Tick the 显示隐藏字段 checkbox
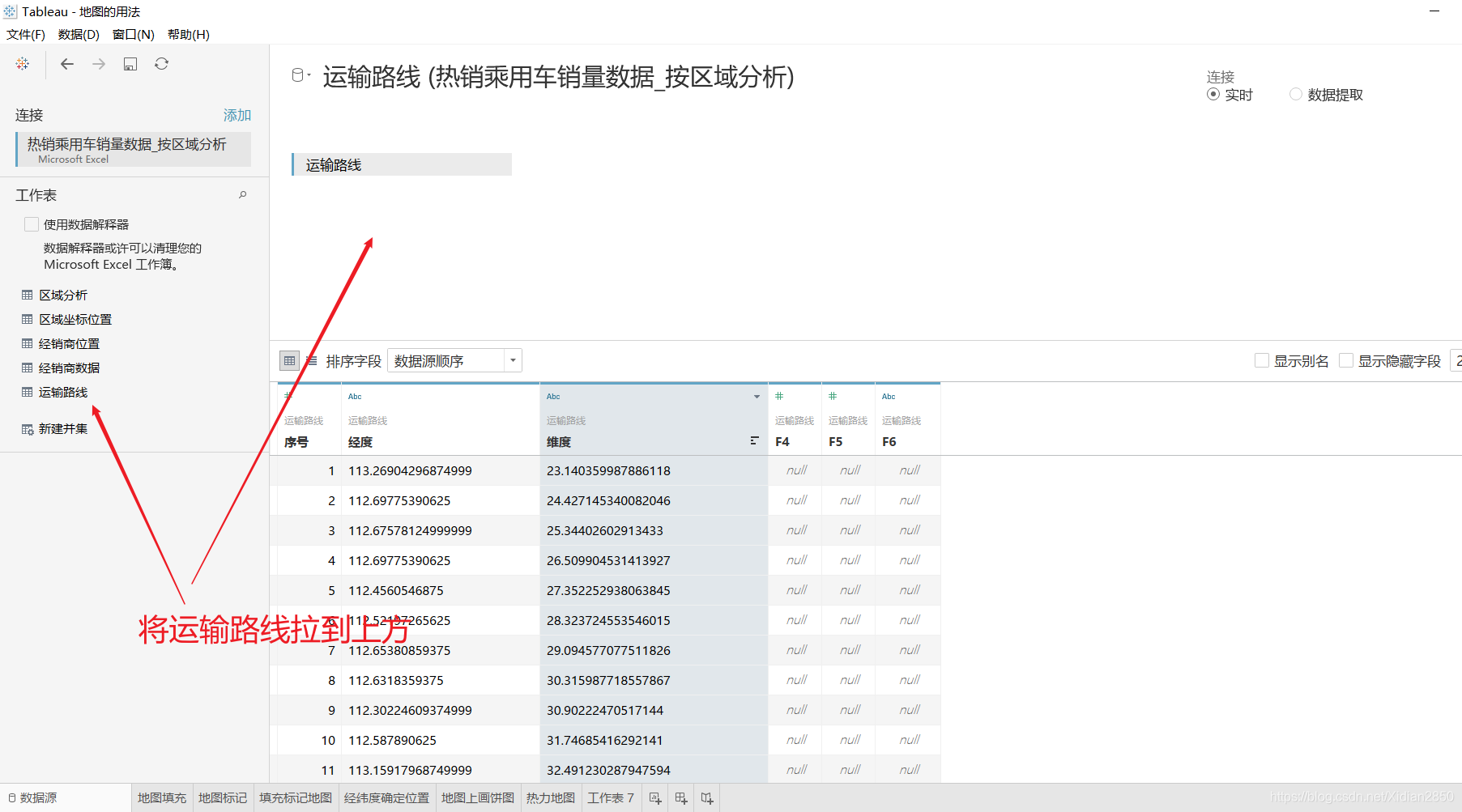 [x=1346, y=360]
